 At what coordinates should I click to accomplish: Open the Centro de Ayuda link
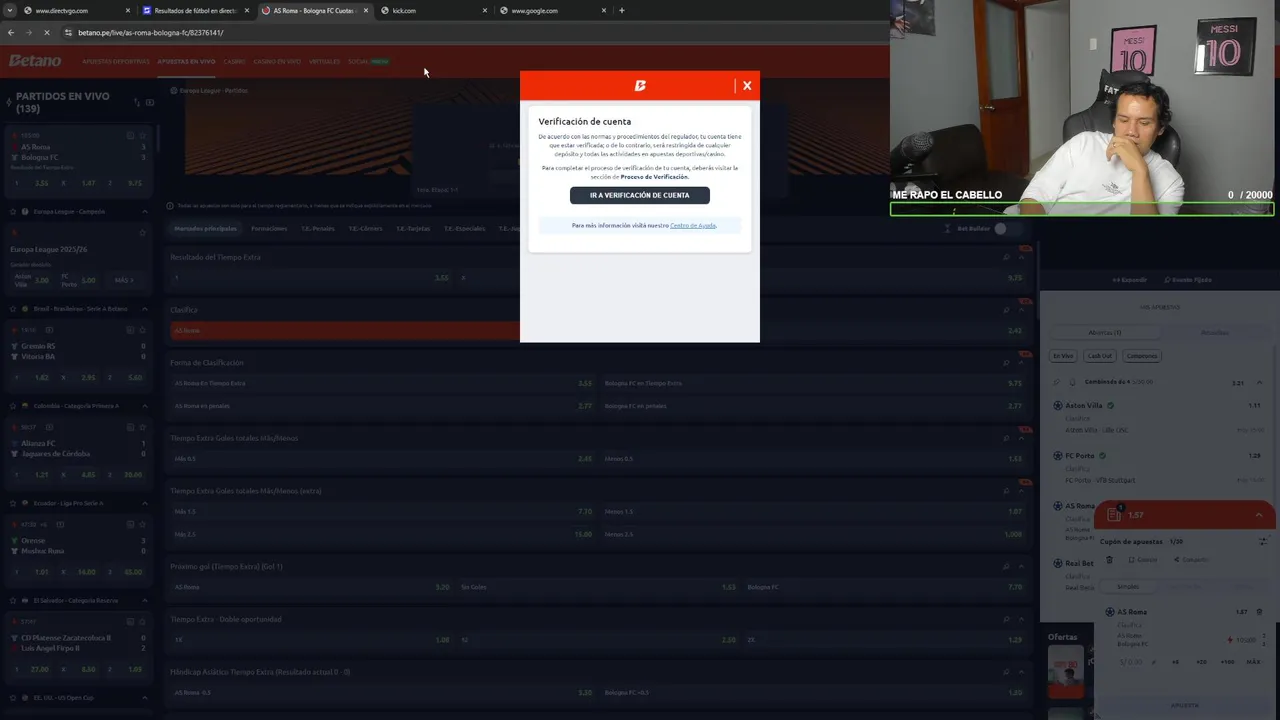693,226
